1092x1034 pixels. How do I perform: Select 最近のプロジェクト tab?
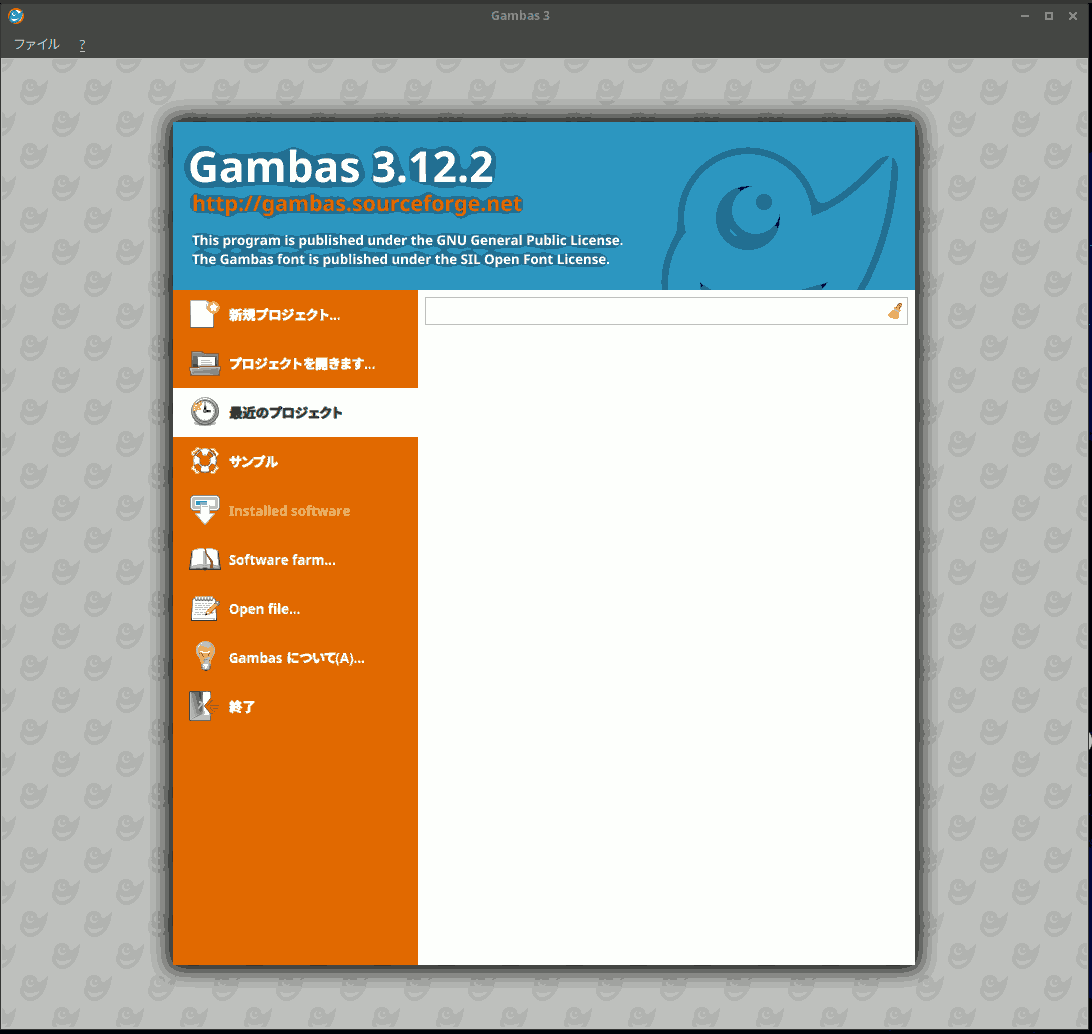tap(295, 412)
